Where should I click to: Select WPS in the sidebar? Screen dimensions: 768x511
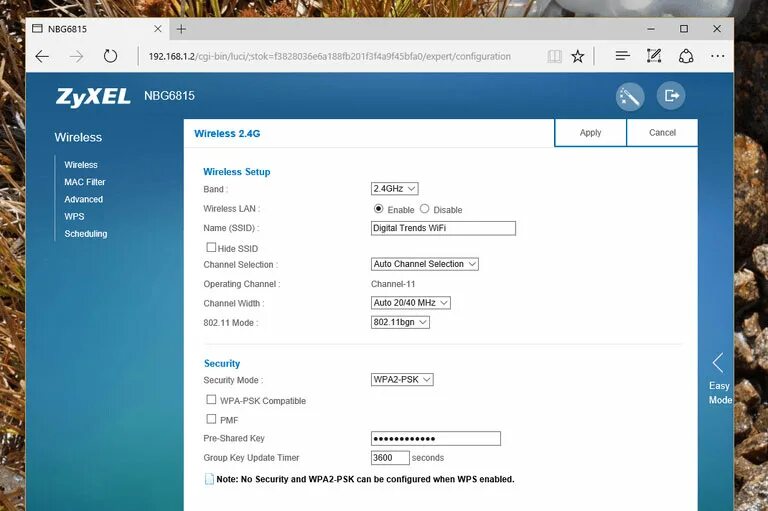click(x=74, y=217)
